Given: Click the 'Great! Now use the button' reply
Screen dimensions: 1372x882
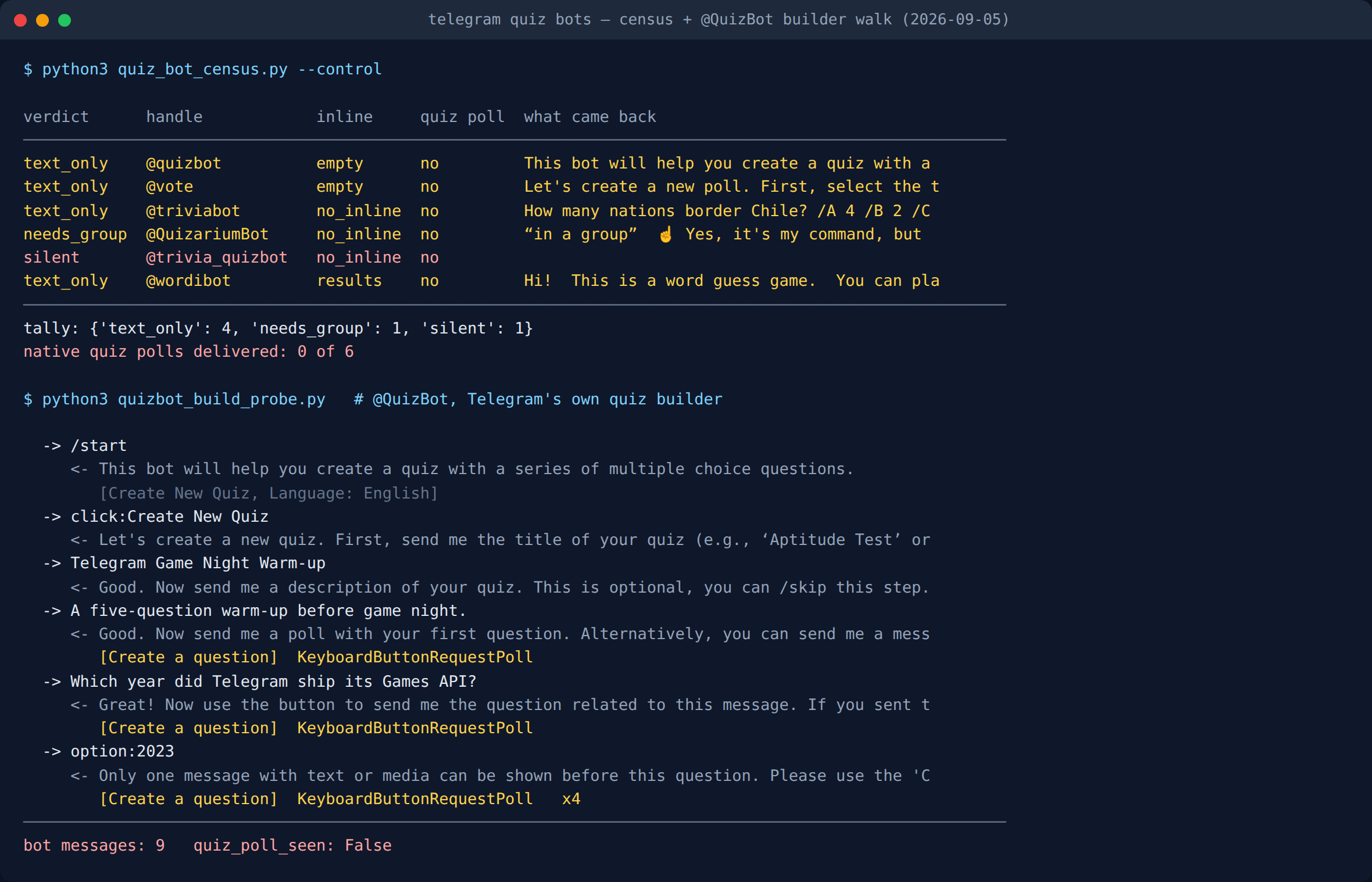Looking at the screenshot, I should click(501, 705).
